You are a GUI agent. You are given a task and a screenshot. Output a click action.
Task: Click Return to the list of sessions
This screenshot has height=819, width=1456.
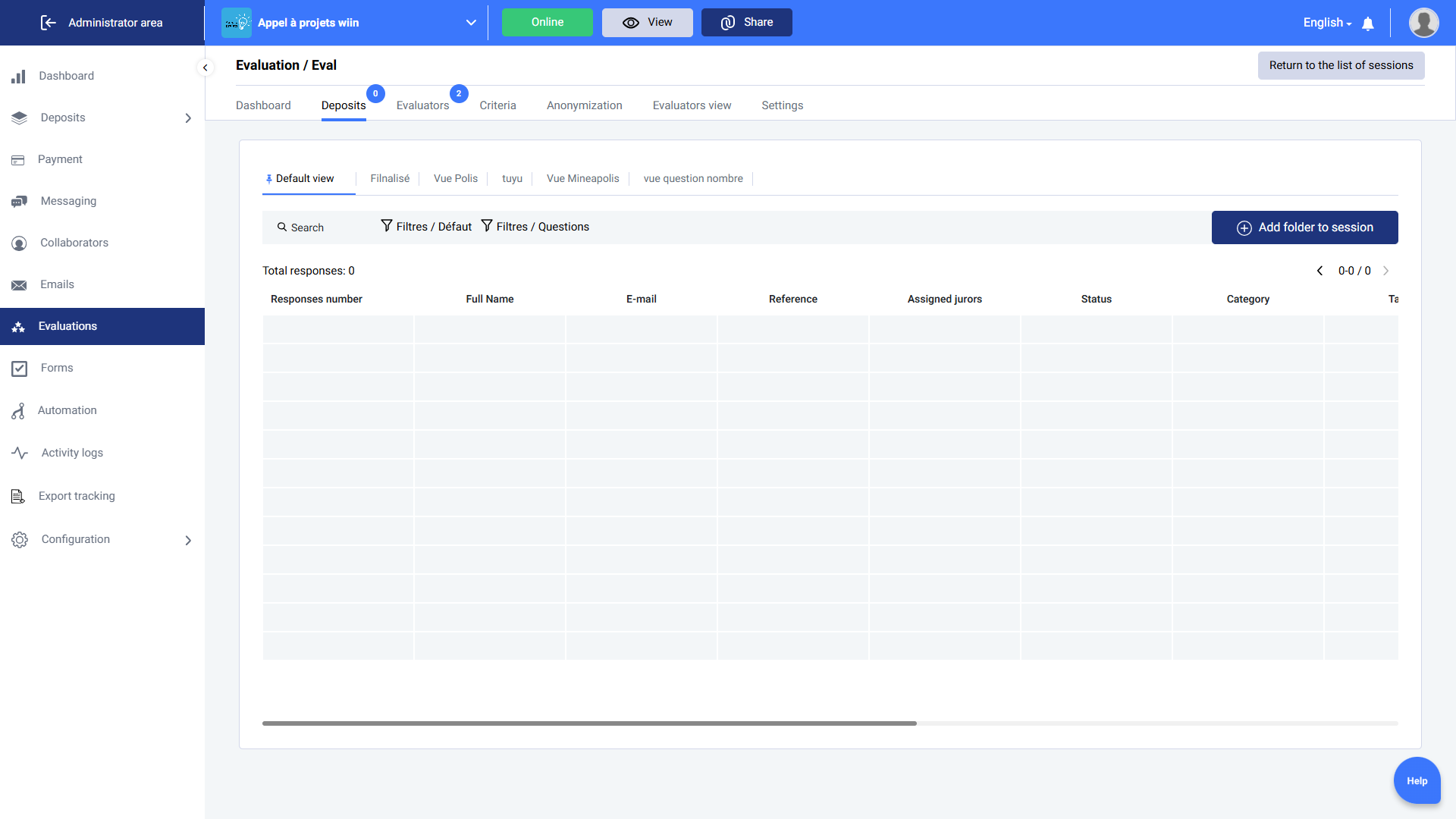pos(1341,65)
